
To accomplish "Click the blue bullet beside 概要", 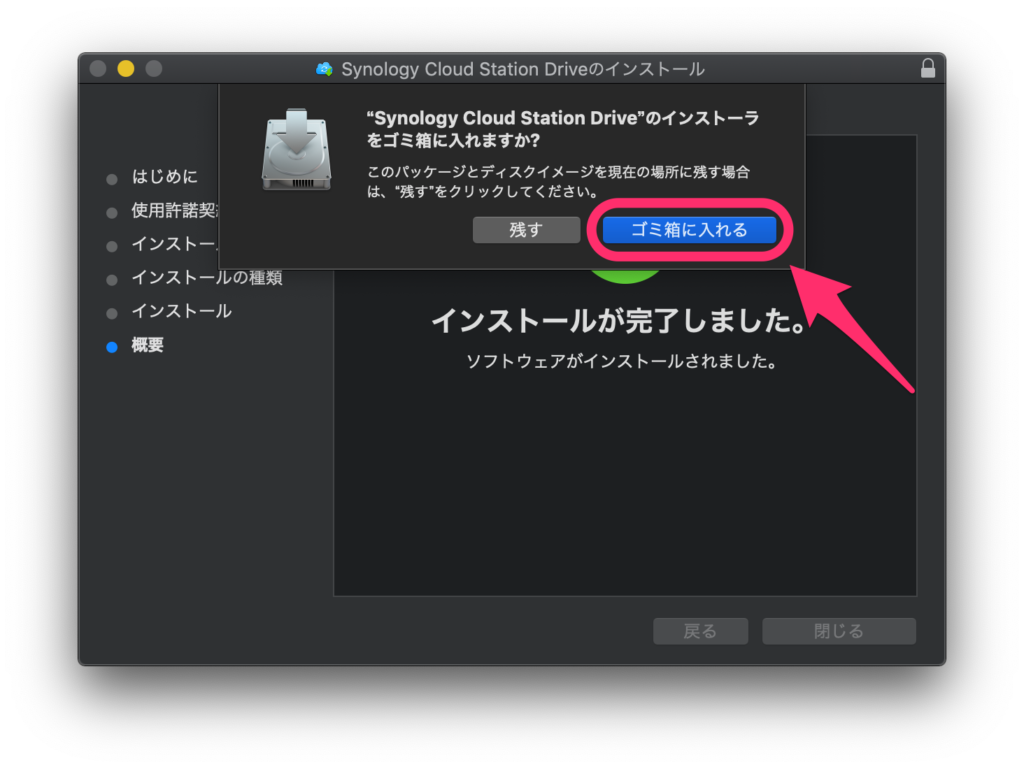I will click(x=112, y=346).
